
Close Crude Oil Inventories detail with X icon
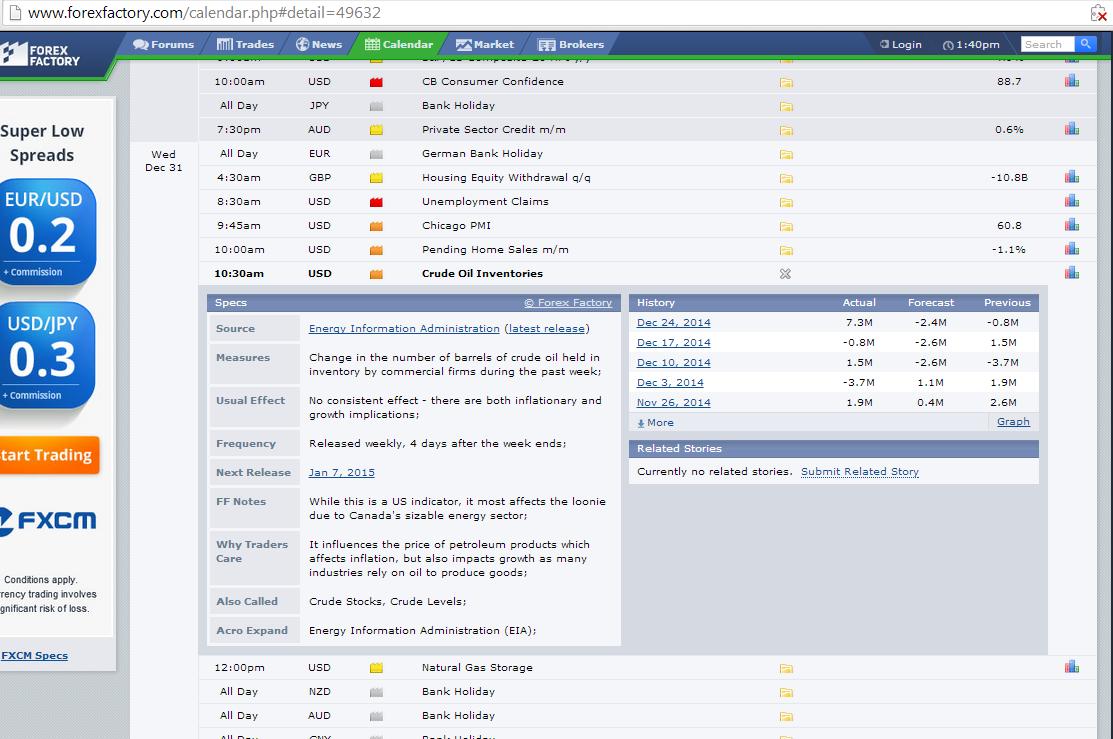(x=785, y=273)
